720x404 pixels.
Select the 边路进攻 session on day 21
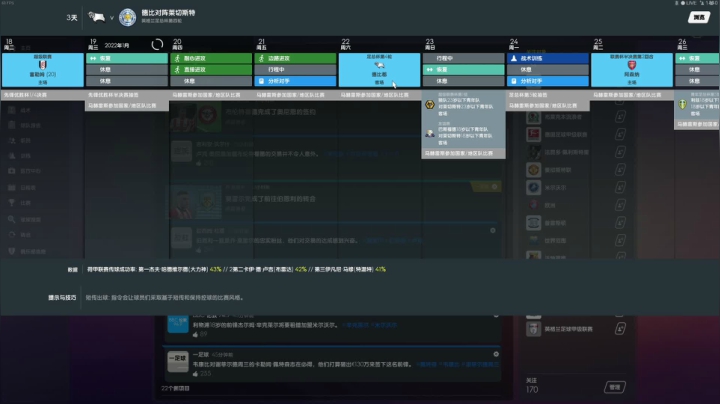click(295, 58)
